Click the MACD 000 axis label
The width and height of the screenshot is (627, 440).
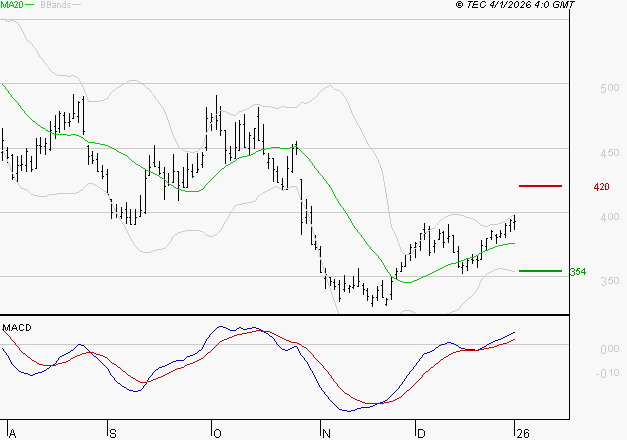(x=610, y=349)
